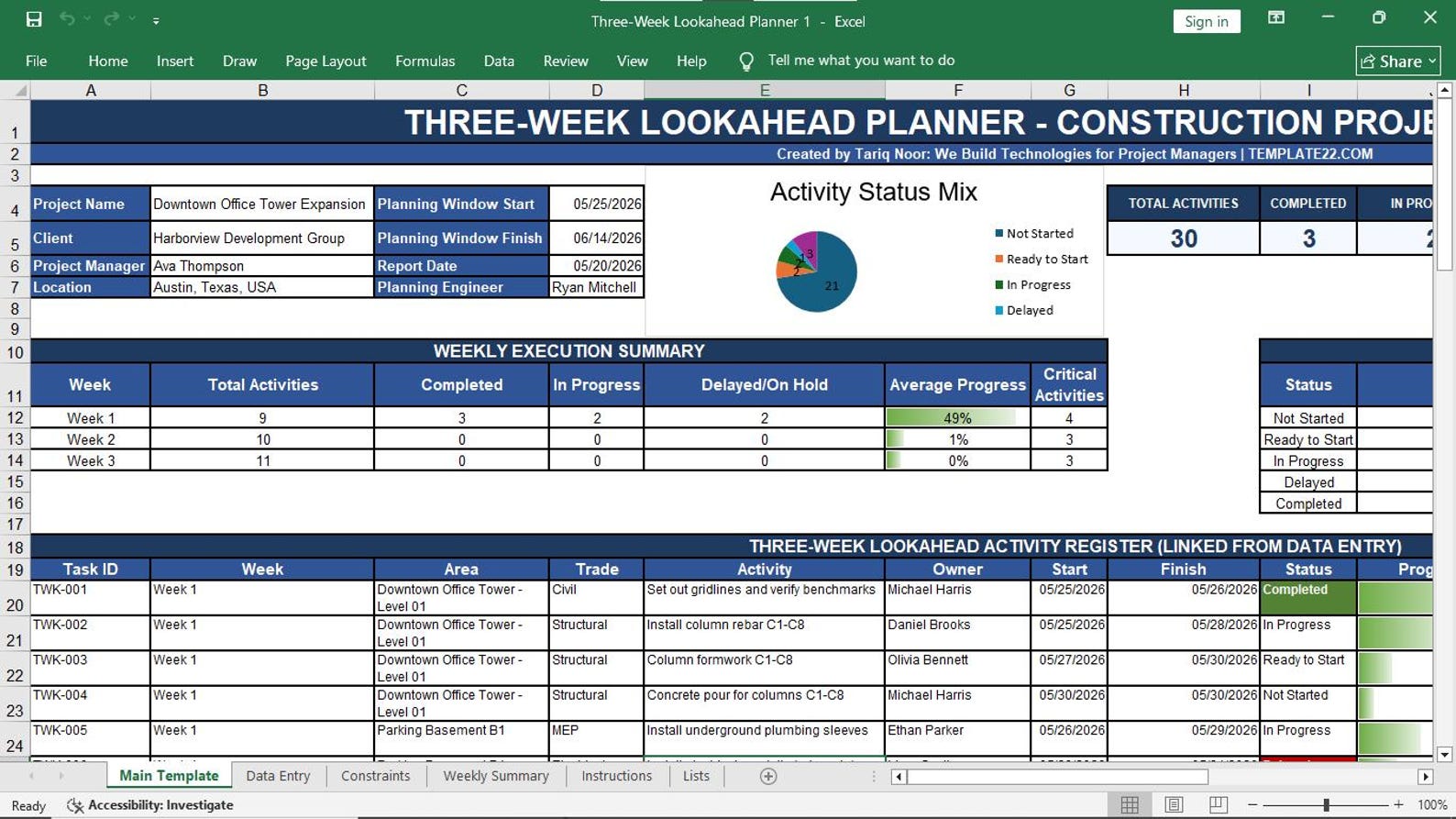This screenshot has height=819, width=1456.
Task: Click vertical scrollbar down arrow
Action: (1444, 755)
